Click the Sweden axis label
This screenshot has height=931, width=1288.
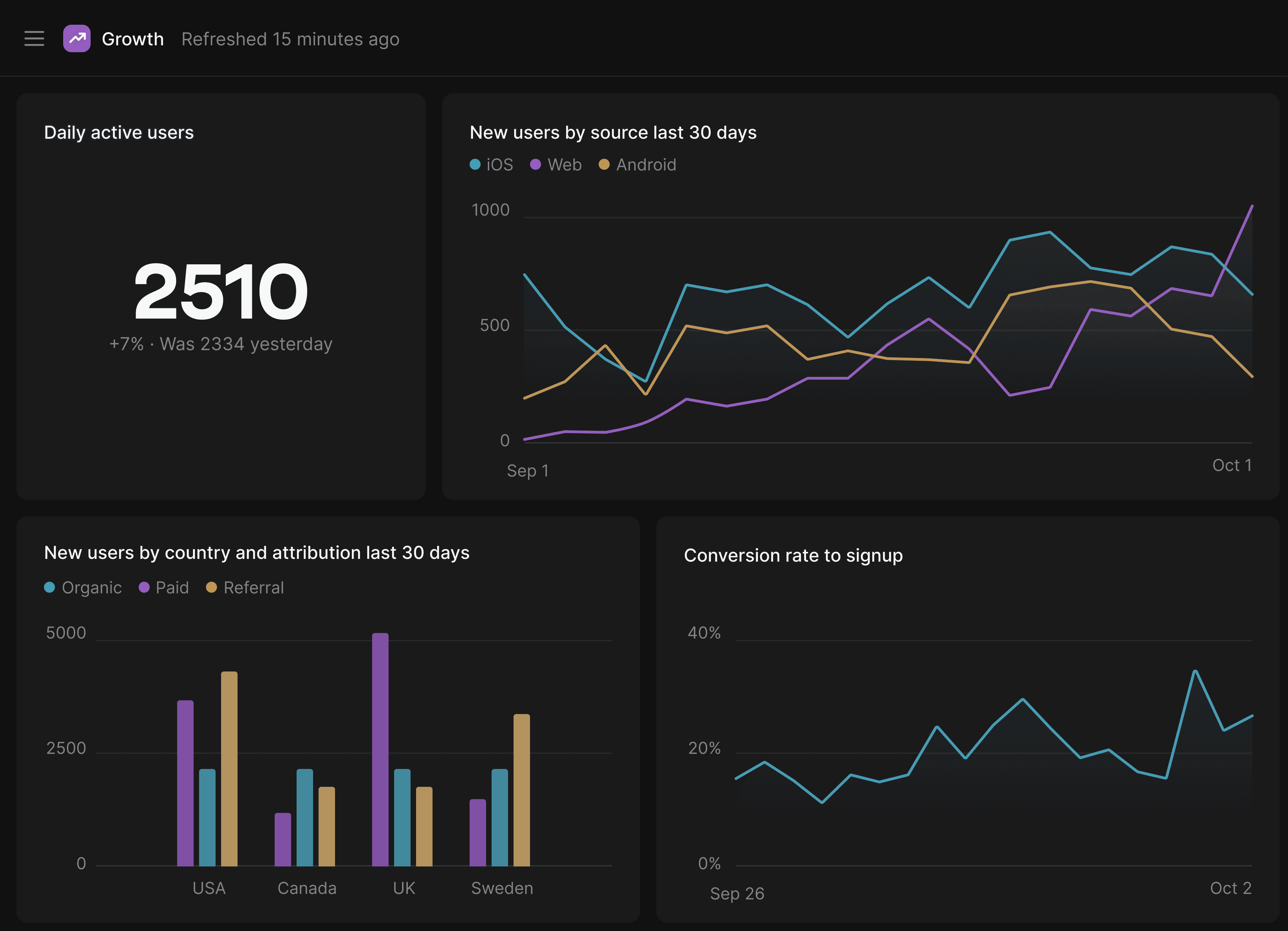(x=502, y=888)
